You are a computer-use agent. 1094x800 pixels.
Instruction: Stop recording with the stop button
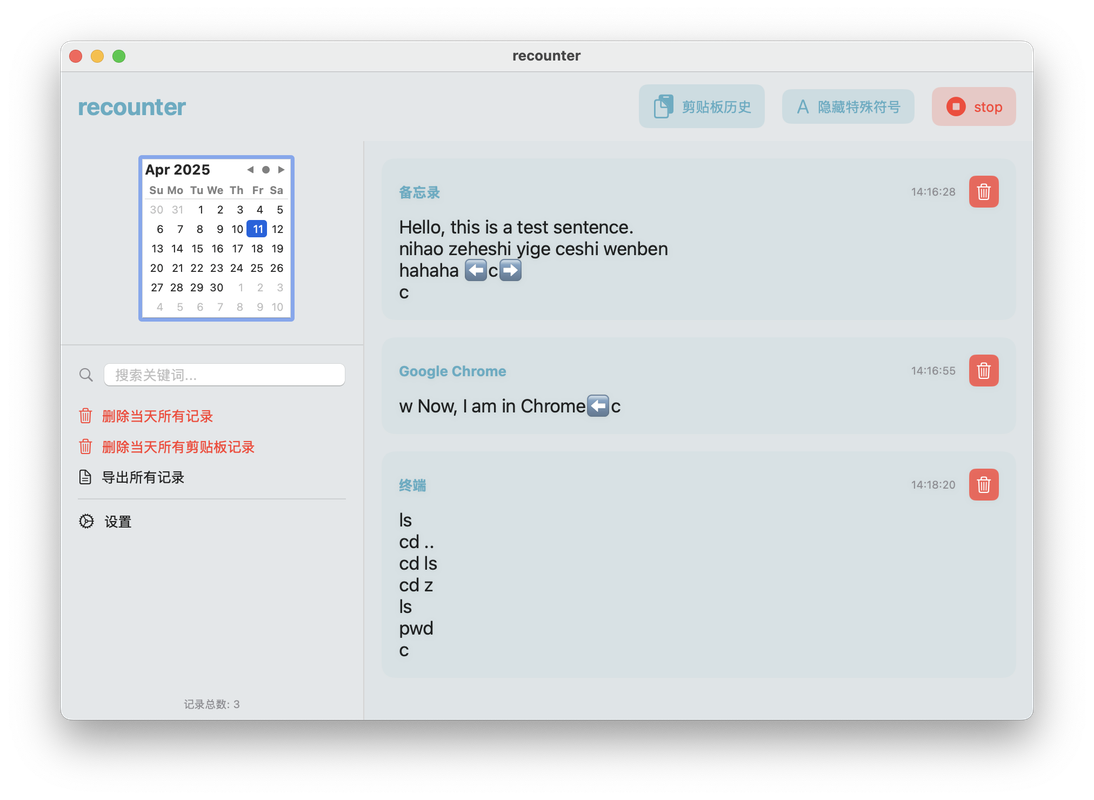pyautogui.click(x=973, y=107)
